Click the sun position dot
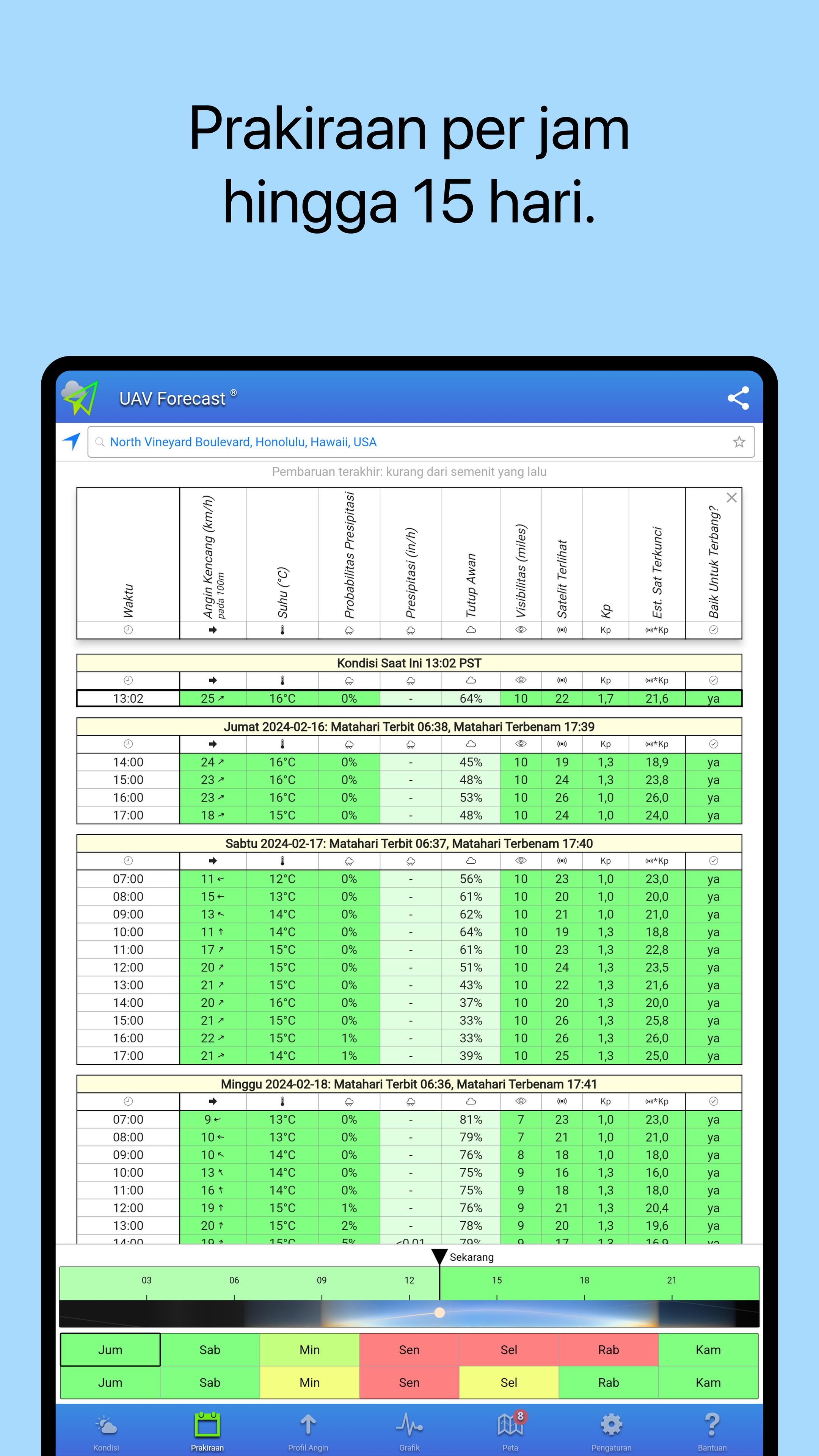This screenshot has width=819, height=1456. (439, 1312)
